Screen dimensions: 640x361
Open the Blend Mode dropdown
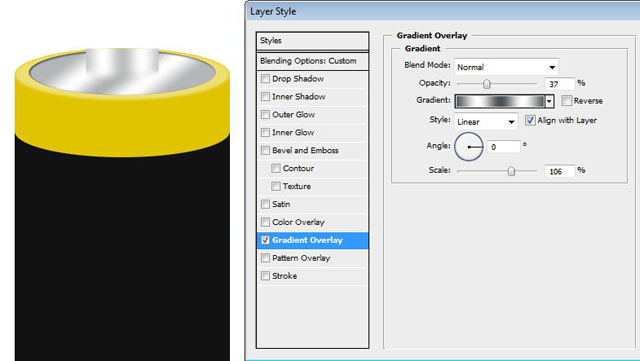tap(506, 67)
